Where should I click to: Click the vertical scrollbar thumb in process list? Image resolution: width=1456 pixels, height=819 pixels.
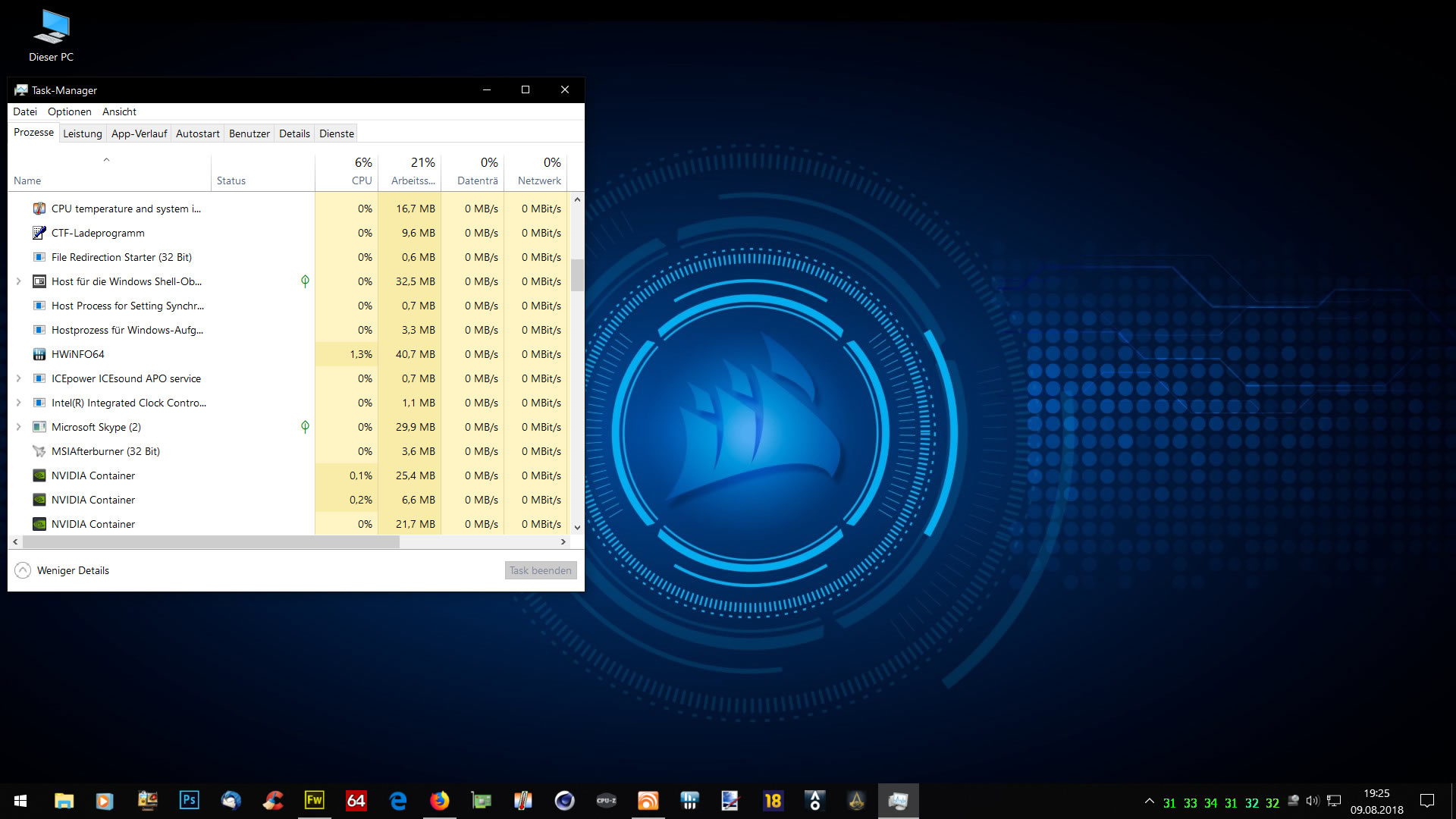(577, 275)
